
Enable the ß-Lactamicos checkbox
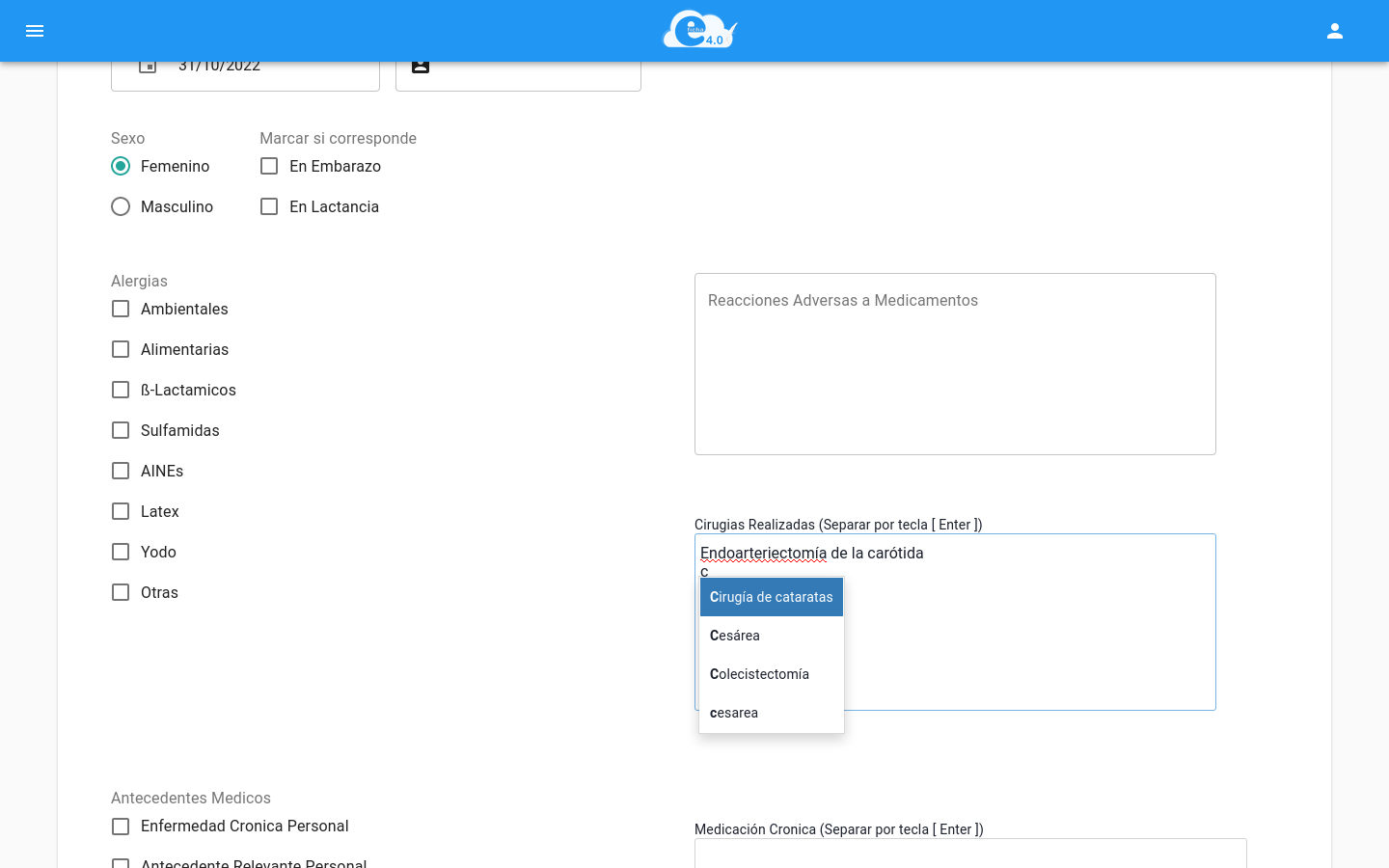[x=121, y=390]
